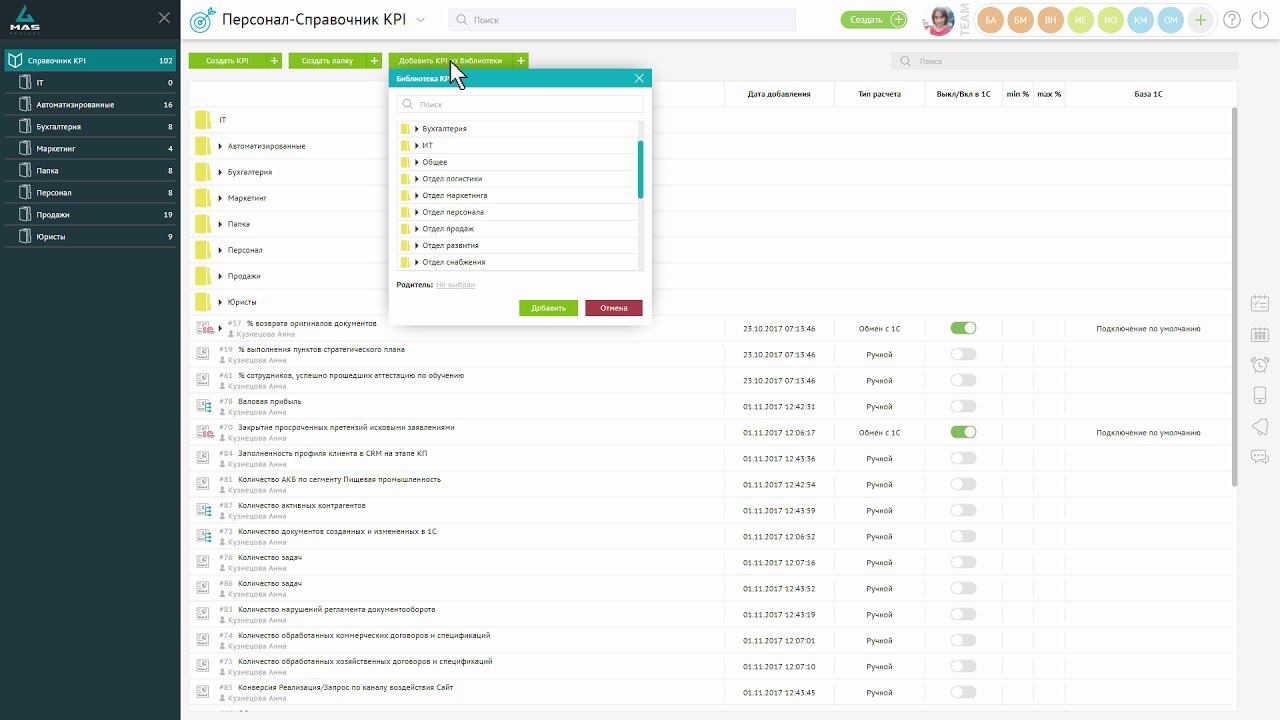Expand Отдел продаж in library dialog
The width and height of the screenshot is (1280, 720).
[x=417, y=229]
